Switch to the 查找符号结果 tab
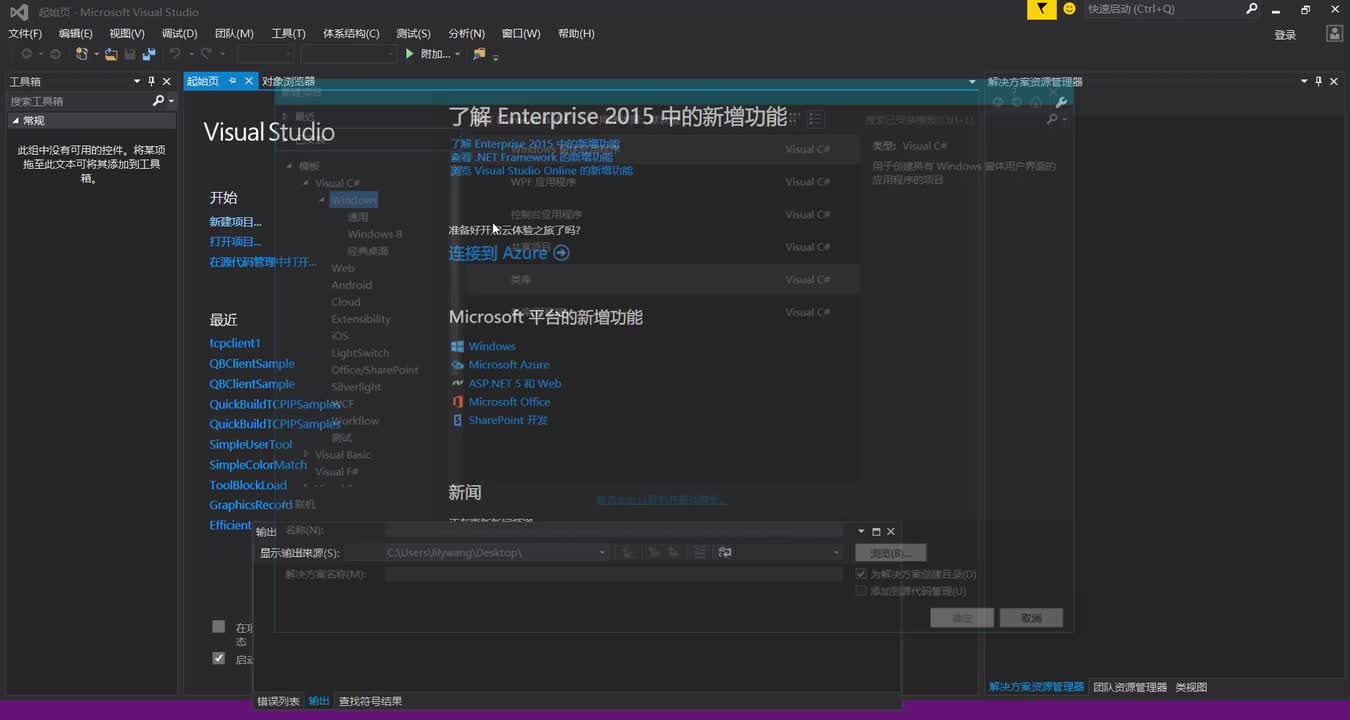 370,701
